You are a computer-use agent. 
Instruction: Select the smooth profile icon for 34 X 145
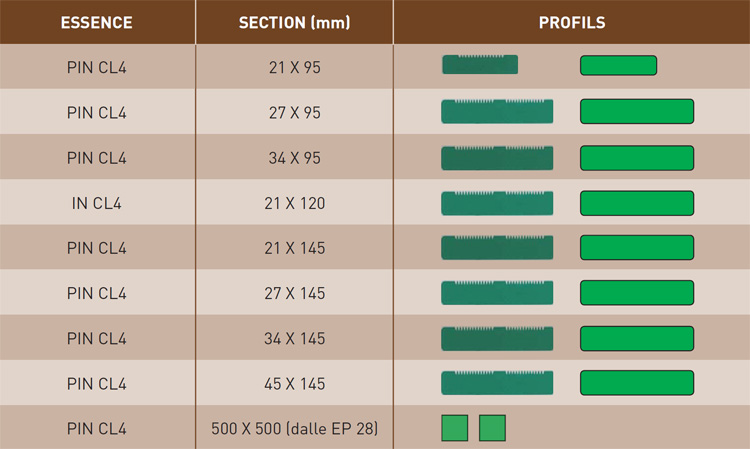[x=637, y=339]
